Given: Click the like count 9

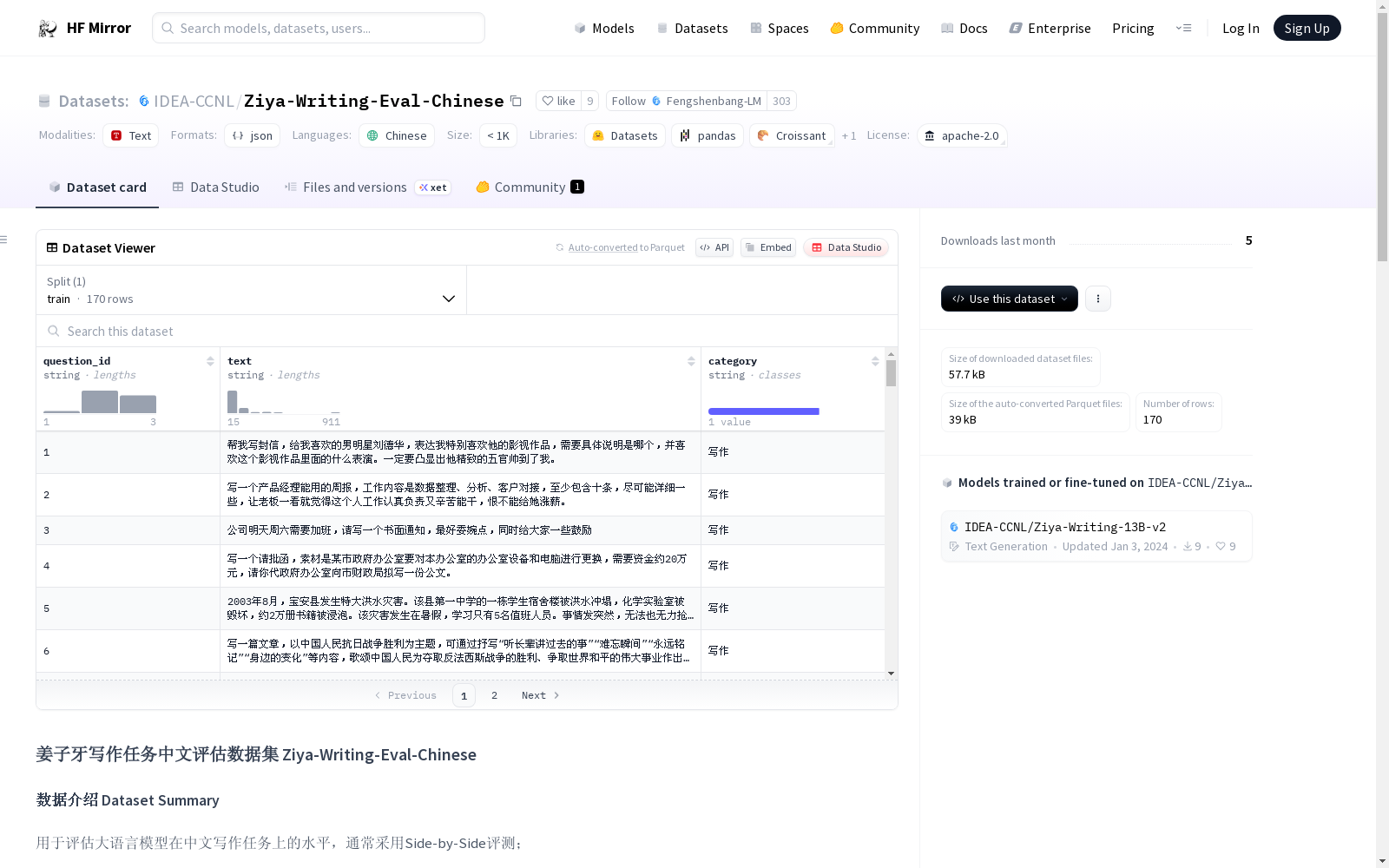Looking at the screenshot, I should 589,101.
